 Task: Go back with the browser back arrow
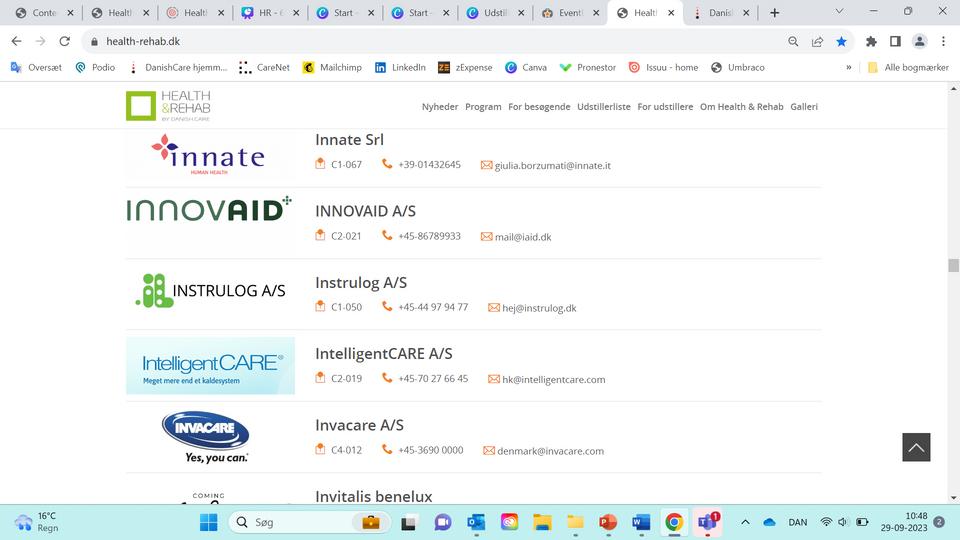(17, 41)
